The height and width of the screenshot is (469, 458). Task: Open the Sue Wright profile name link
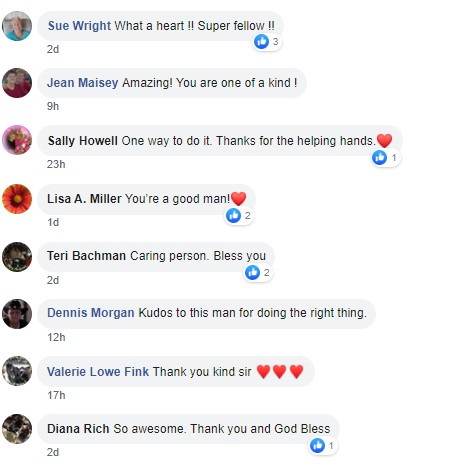point(79,26)
